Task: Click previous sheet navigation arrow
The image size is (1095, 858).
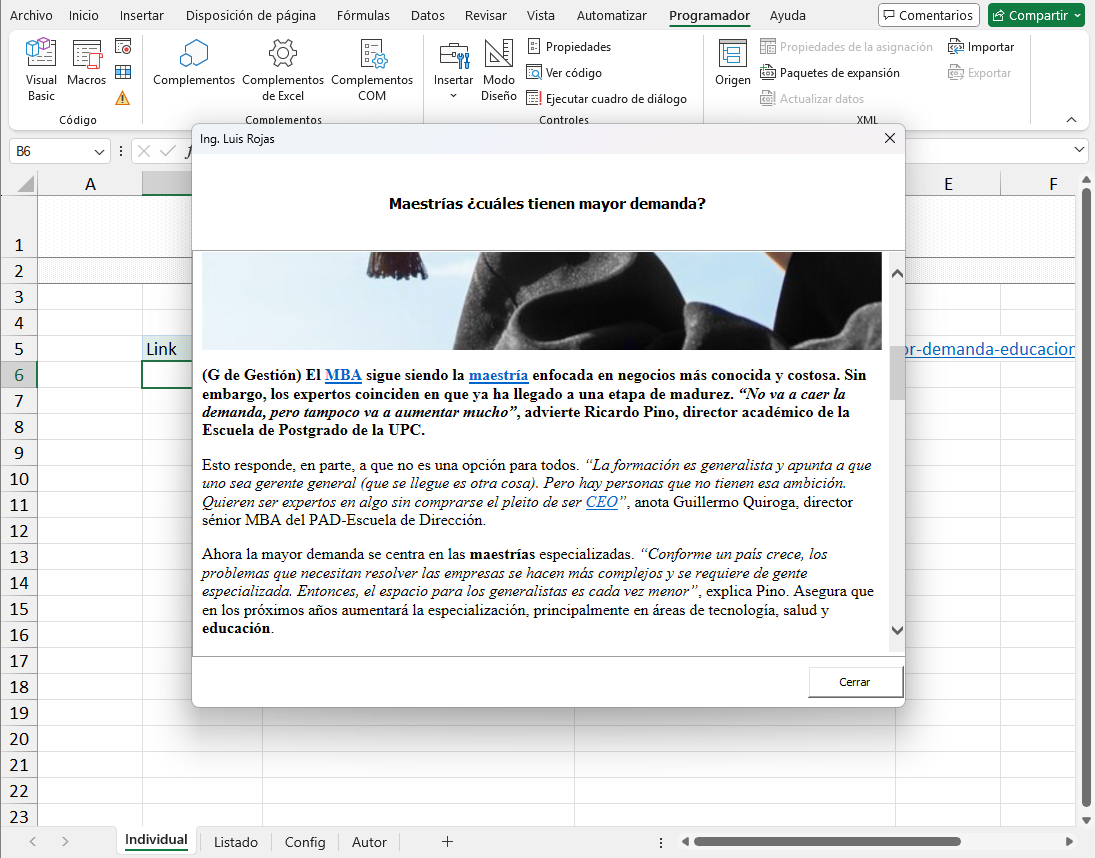Action: click(x=33, y=842)
